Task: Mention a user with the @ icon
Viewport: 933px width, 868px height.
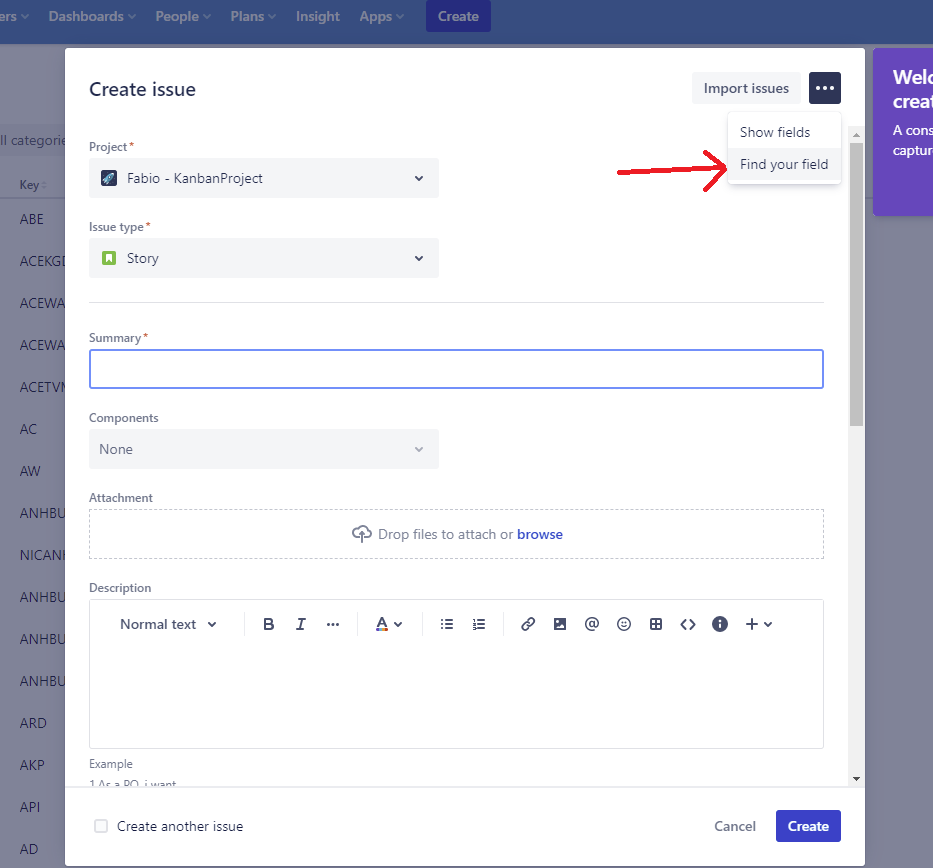Action: pyautogui.click(x=591, y=623)
